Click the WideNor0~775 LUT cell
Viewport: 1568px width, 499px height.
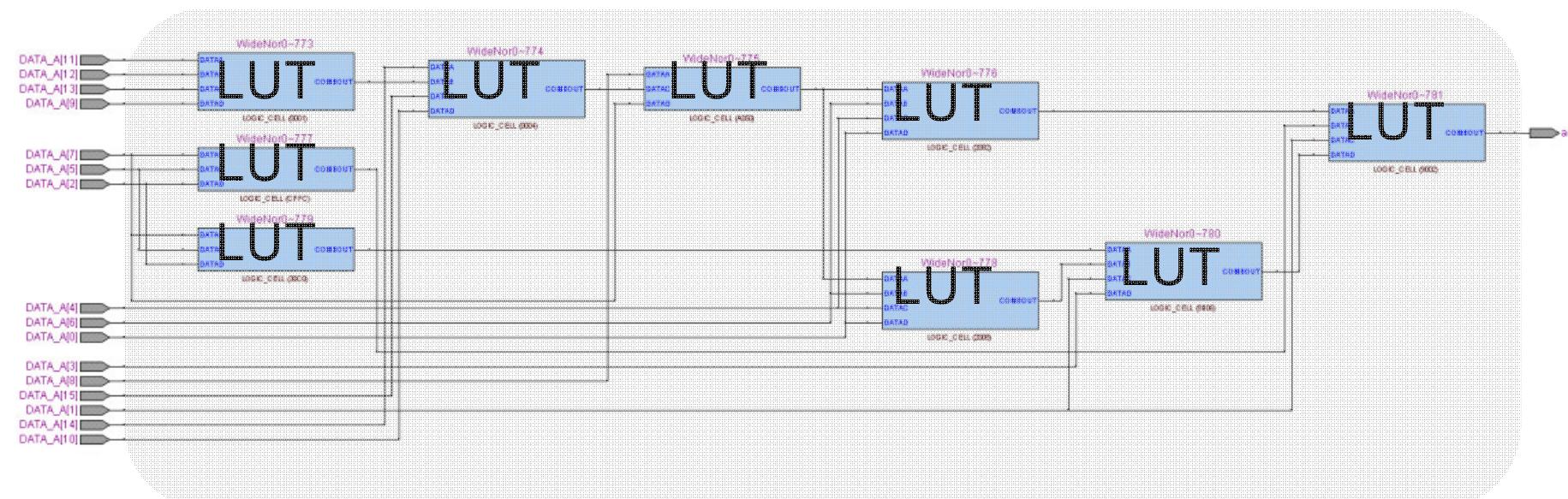pyautogui.click(x=722, y=89)
